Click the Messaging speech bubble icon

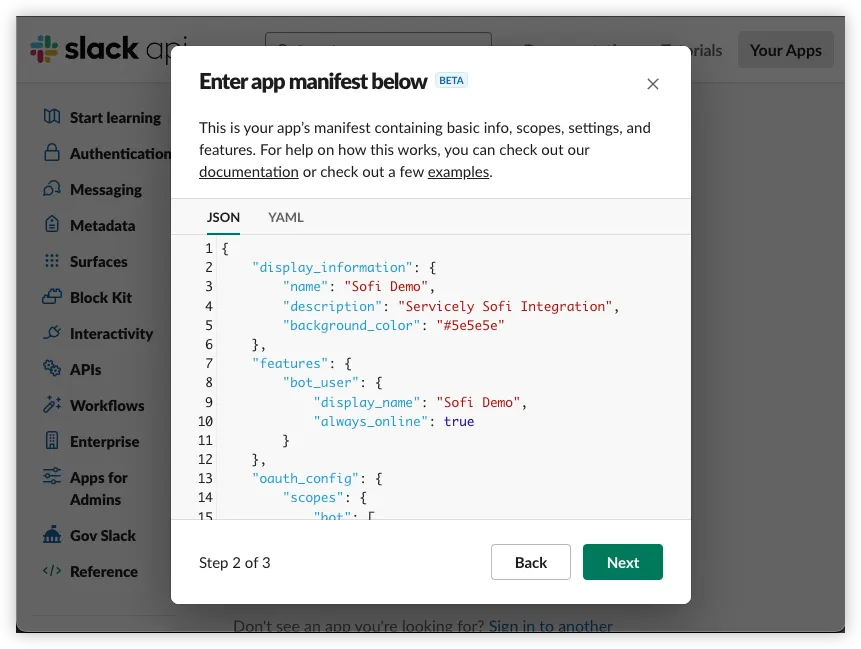pos(52,188)
